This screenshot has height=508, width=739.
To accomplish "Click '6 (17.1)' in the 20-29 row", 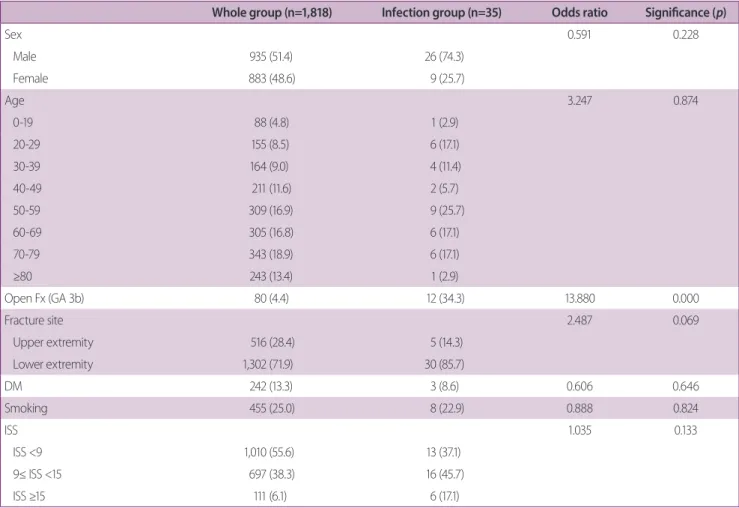I will pos(444,144).
